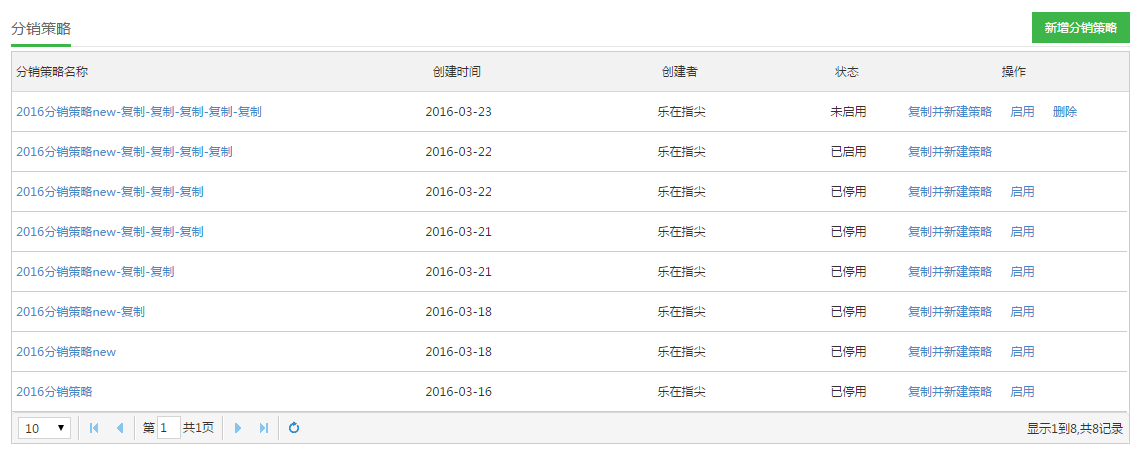Screen dimensions: 1130x455
Task: Click 复制并新建策略 in the 2016-03-16 row
Action: (950, 392)
